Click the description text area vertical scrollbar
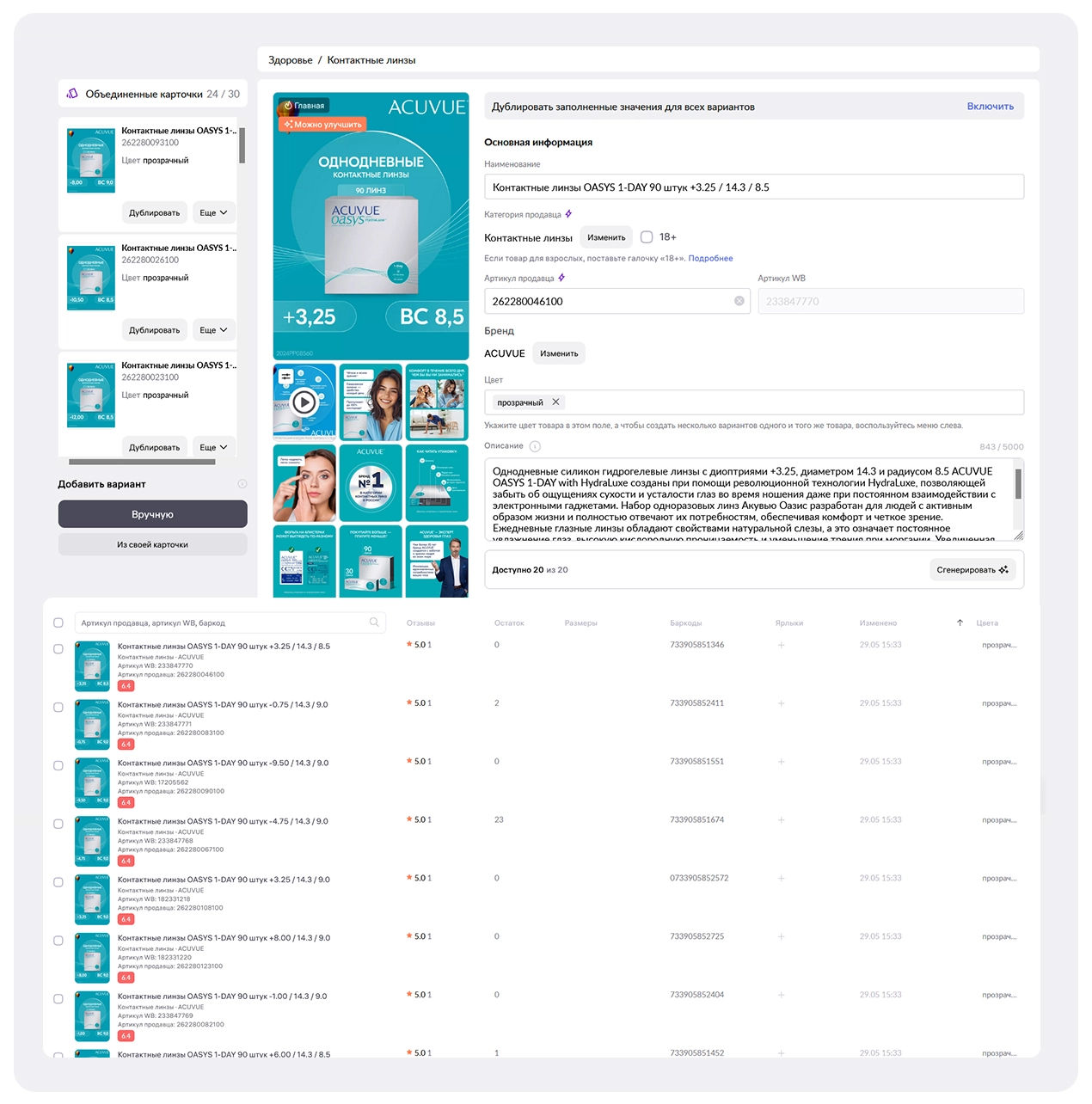The height and width of the screenshot is (1104, 1092). [1018, 484]
